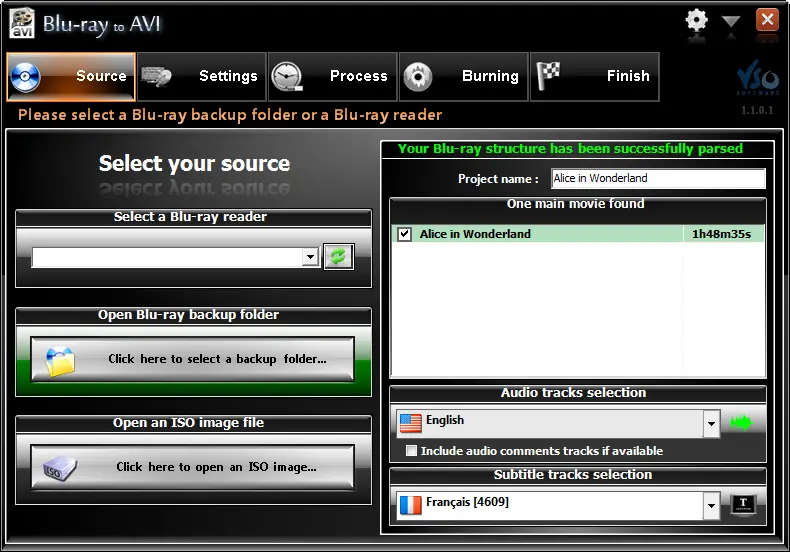
Task: Edit the Project name field
Action: coord(658,178)
